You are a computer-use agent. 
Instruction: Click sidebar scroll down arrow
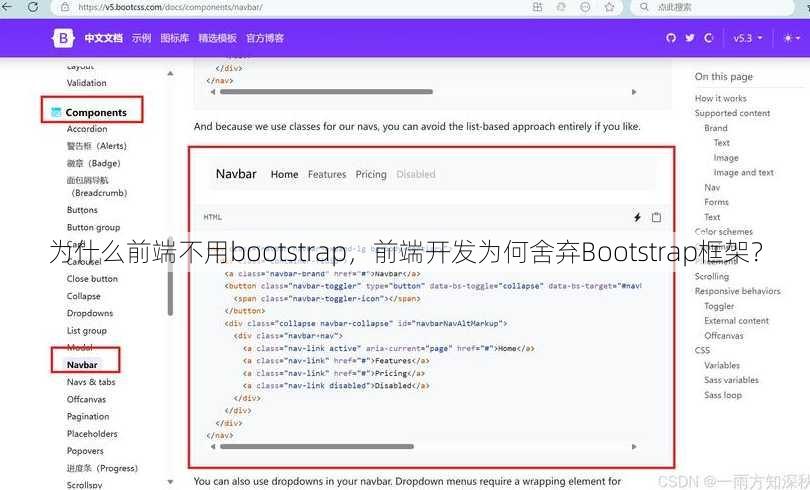tap(170, 482)
